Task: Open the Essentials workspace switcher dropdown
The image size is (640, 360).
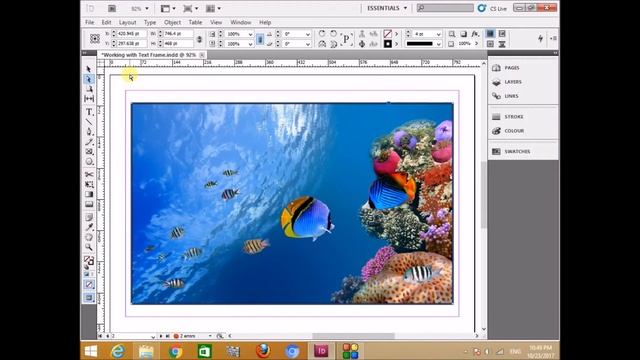Action: [x=387, y=8]
